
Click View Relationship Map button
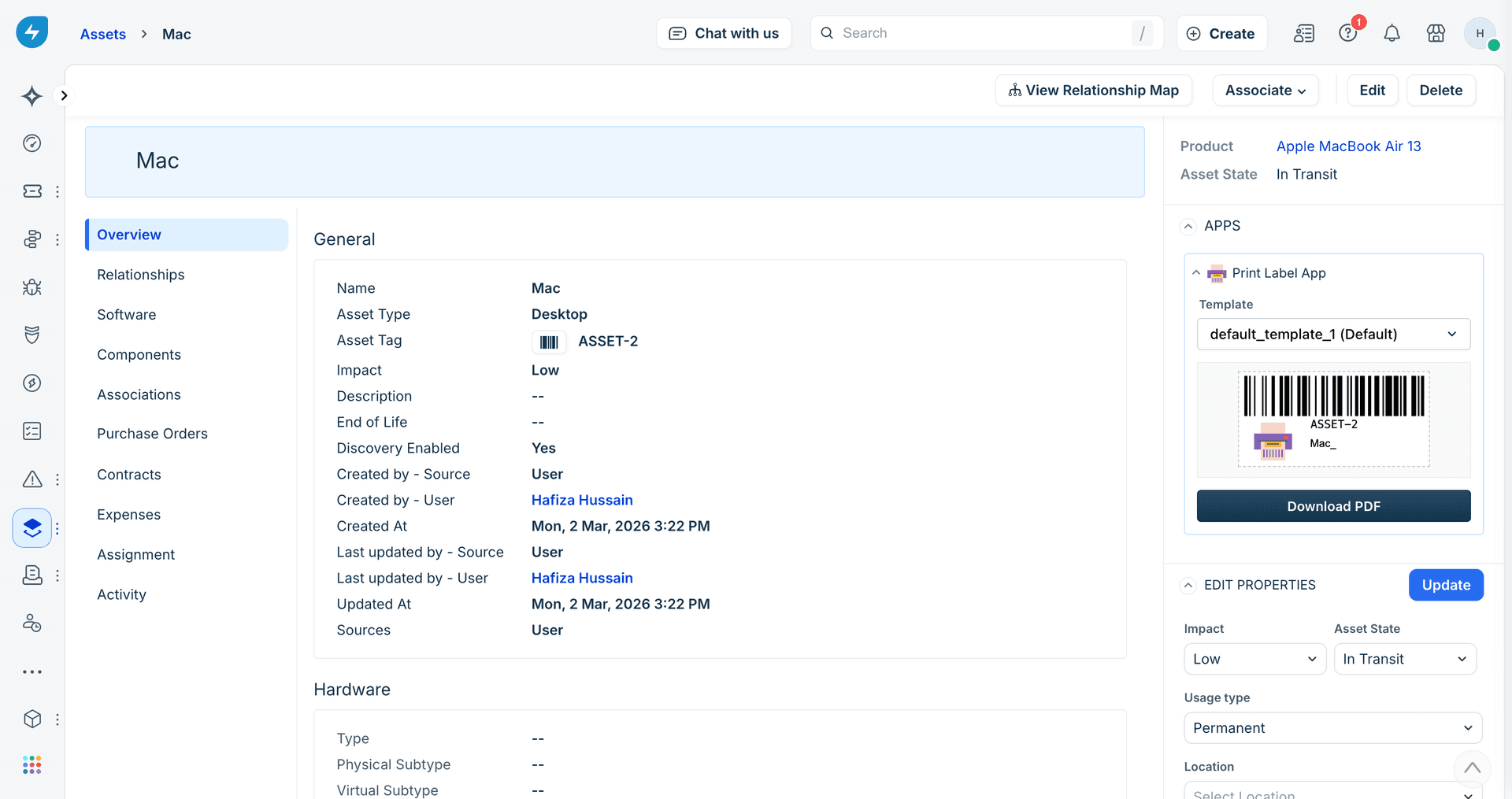point(1094,91)
